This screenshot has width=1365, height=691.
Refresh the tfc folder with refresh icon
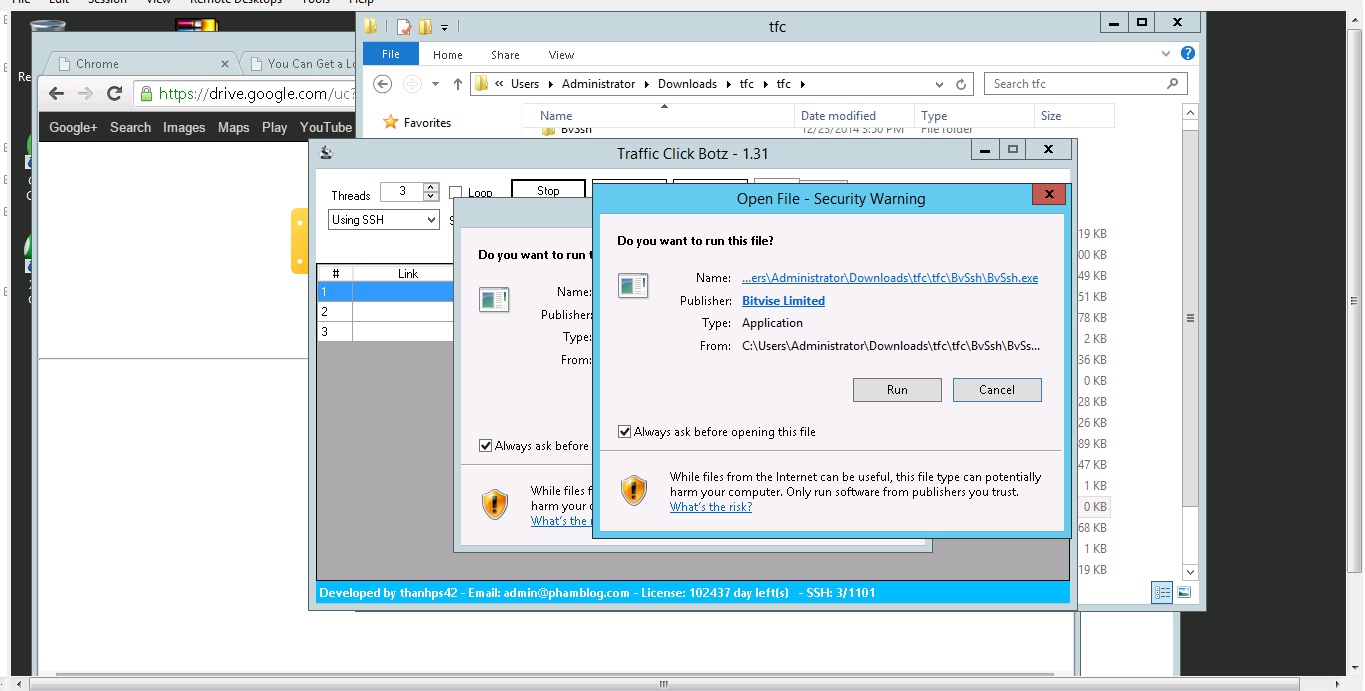point(961,85)
